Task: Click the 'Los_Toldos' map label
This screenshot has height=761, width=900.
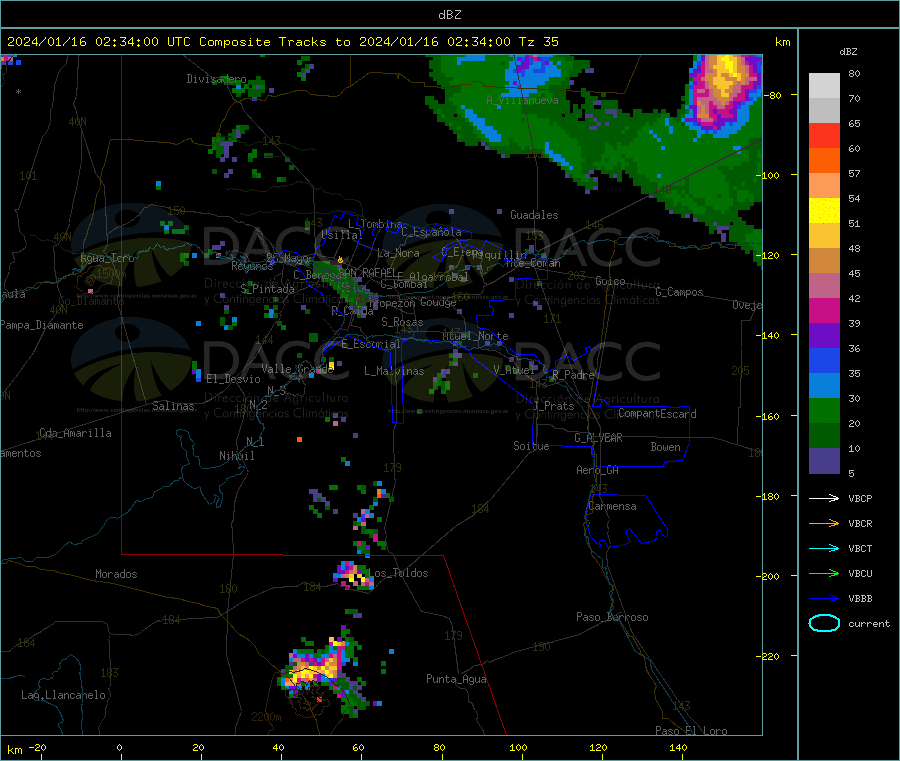Action: pyautogui.click(x=398, y=573)
